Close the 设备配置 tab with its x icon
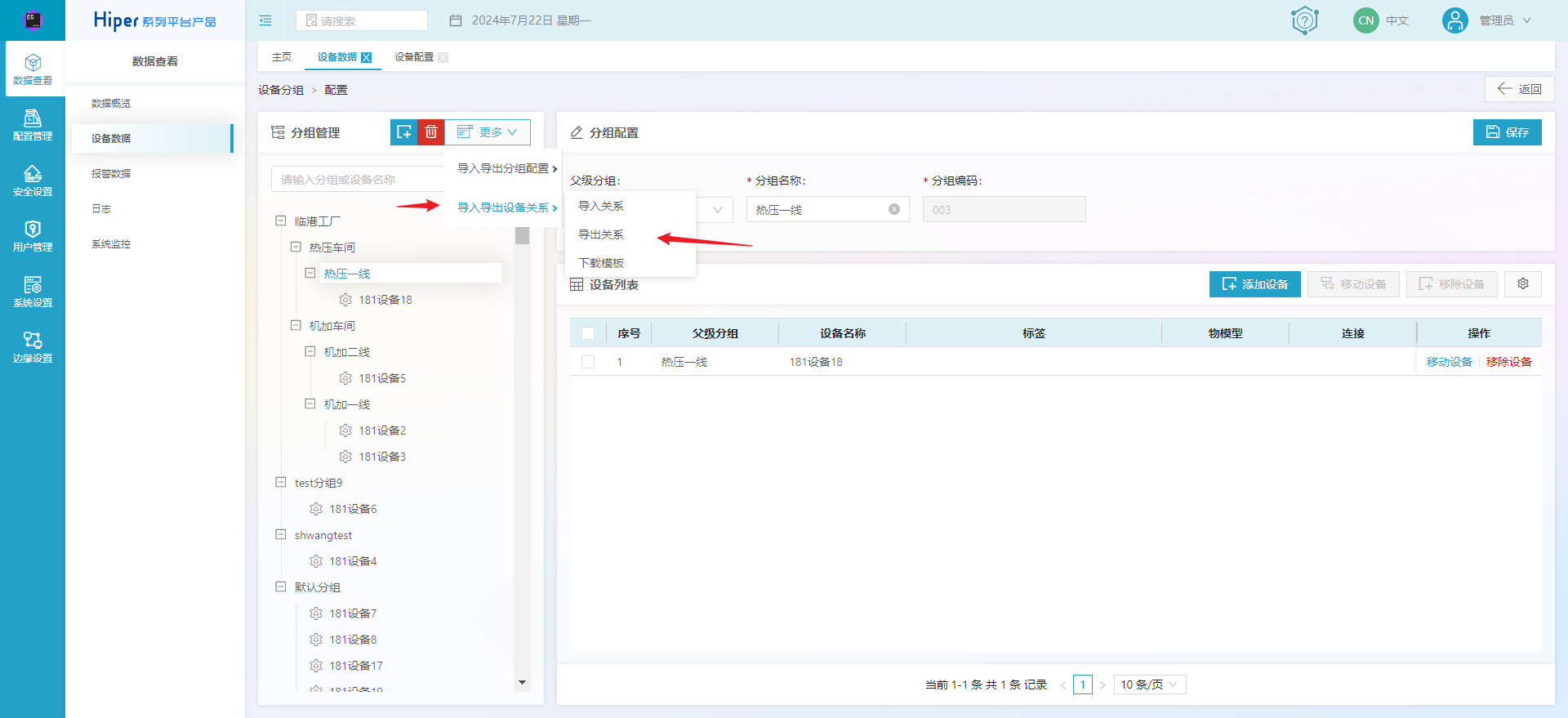The image size is (1568, 718). pos(443,57)
